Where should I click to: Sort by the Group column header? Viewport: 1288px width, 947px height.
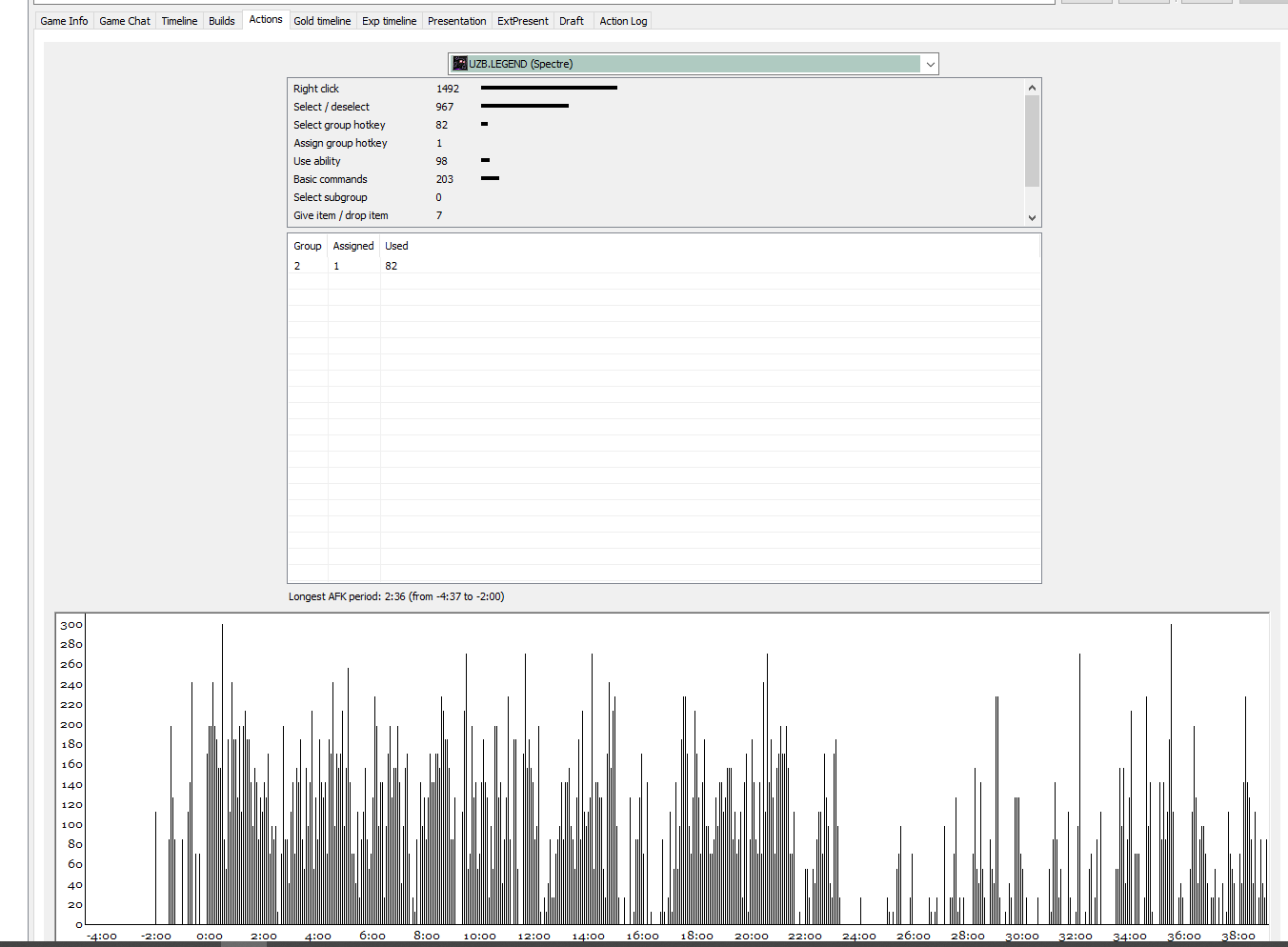point(308,246)
